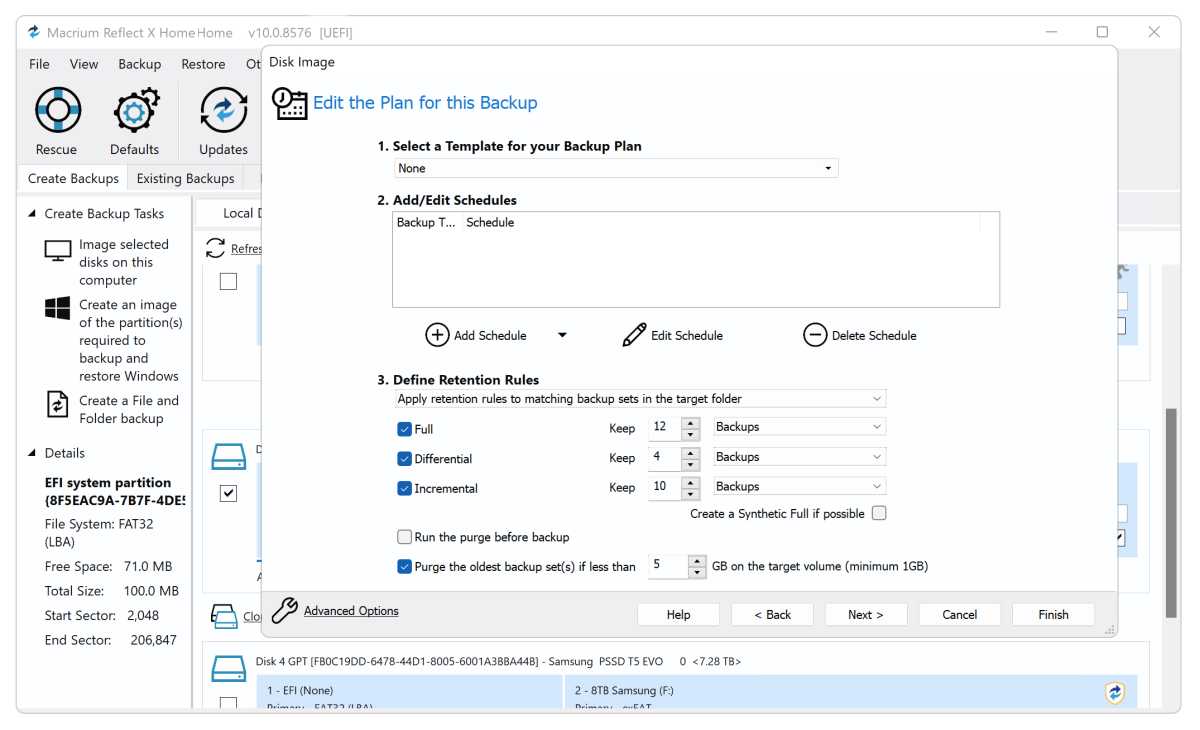The height and width of the screenshot is (730, 1200).
Task: Click the Finish button
Action: click(x=1053, y=615)
